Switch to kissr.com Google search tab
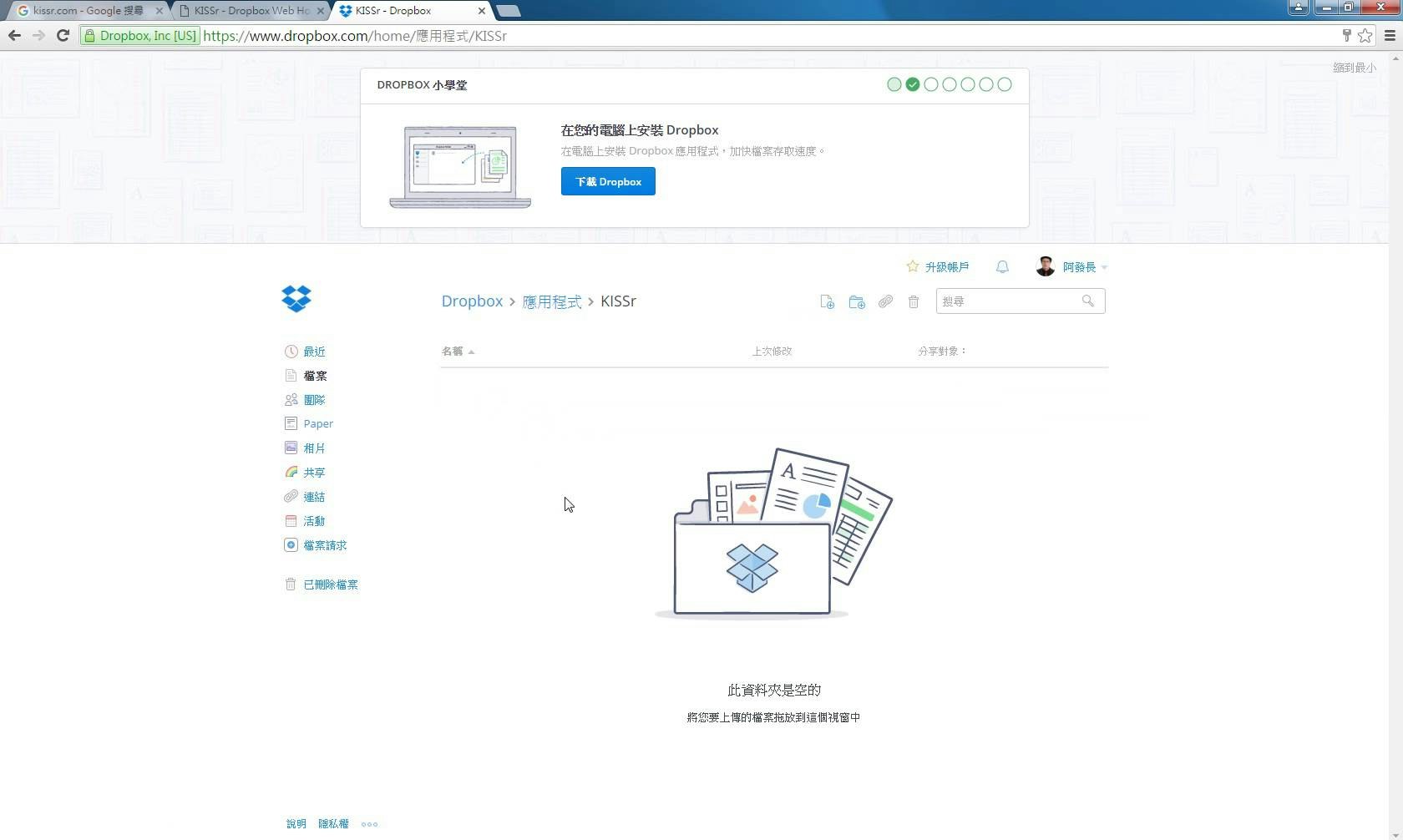This screenshot has height=840, width=1403. (x=87, y=11)
